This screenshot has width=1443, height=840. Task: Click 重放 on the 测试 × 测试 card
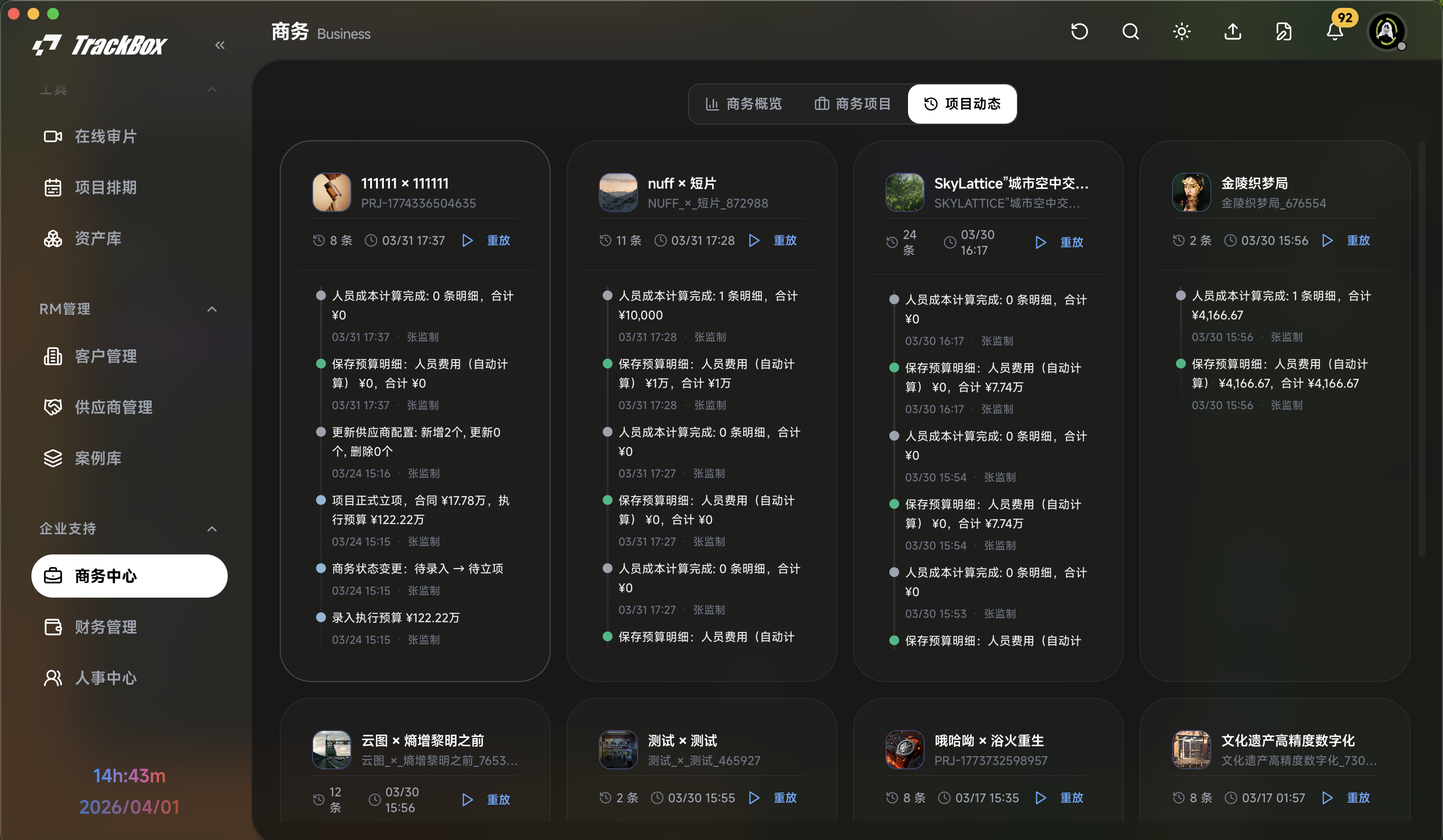773,798
